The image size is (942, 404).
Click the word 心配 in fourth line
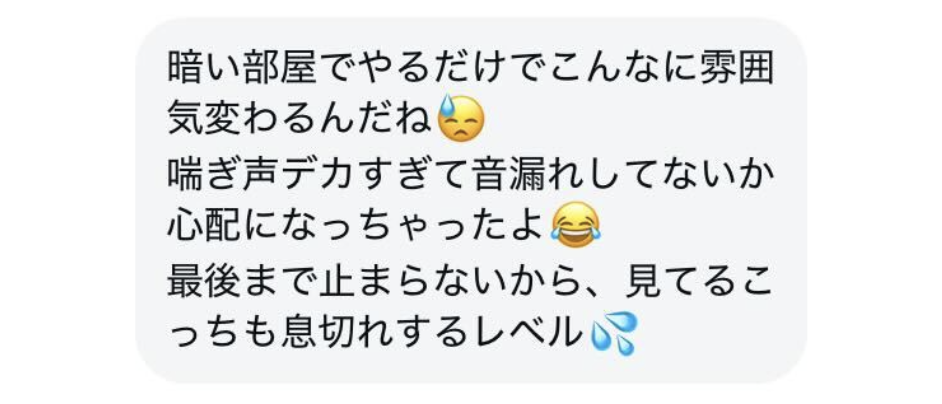click(x=203, y=225)
